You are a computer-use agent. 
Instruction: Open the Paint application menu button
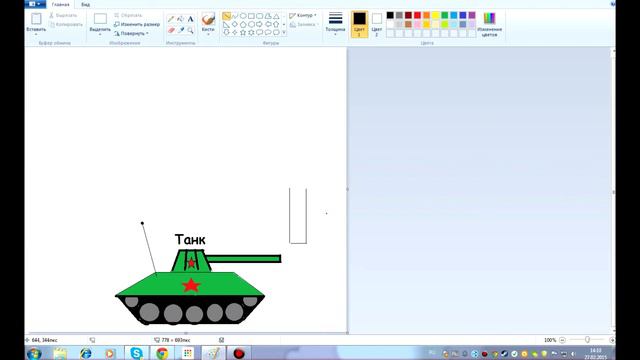click(35, 4)
